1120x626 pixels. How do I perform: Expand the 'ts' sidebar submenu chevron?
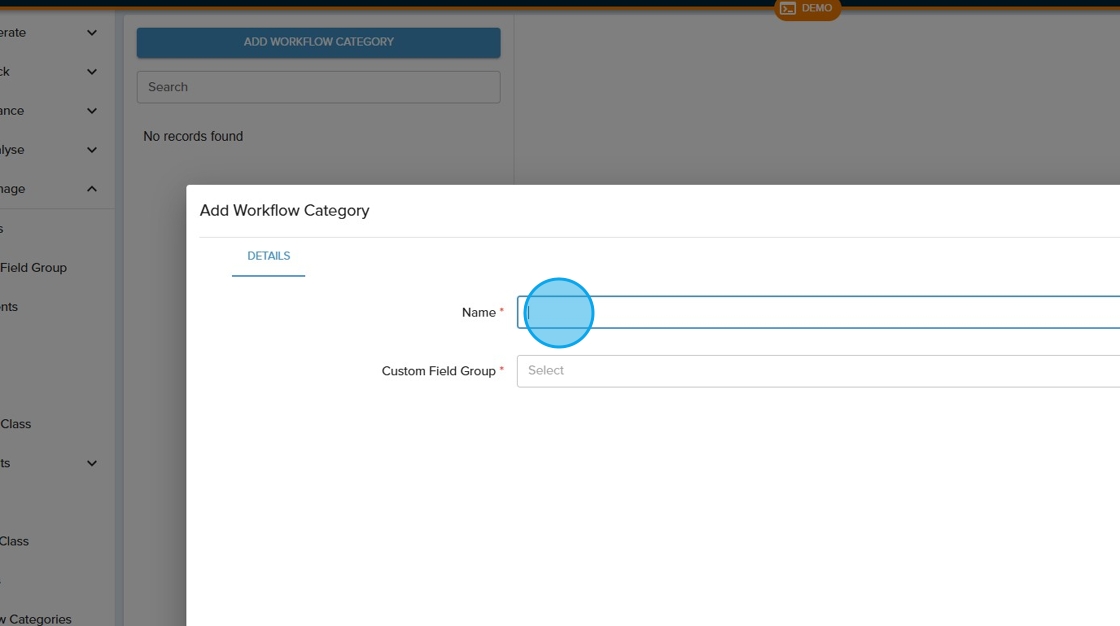[x=92, y=463]
